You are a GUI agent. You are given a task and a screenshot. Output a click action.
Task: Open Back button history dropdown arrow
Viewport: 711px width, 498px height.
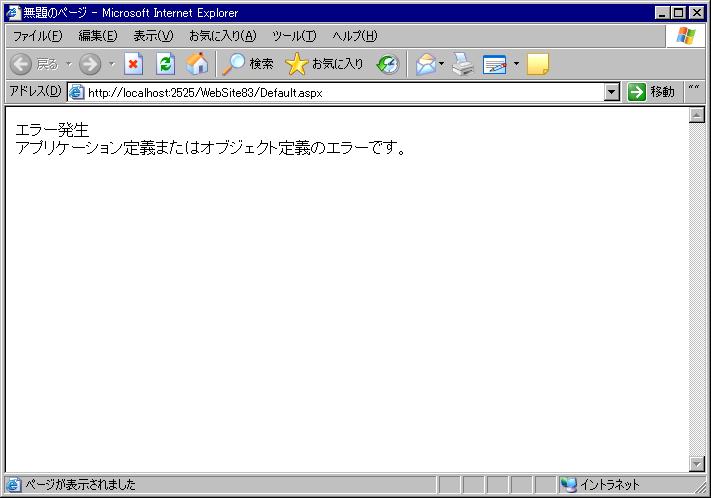pos(69,64)
